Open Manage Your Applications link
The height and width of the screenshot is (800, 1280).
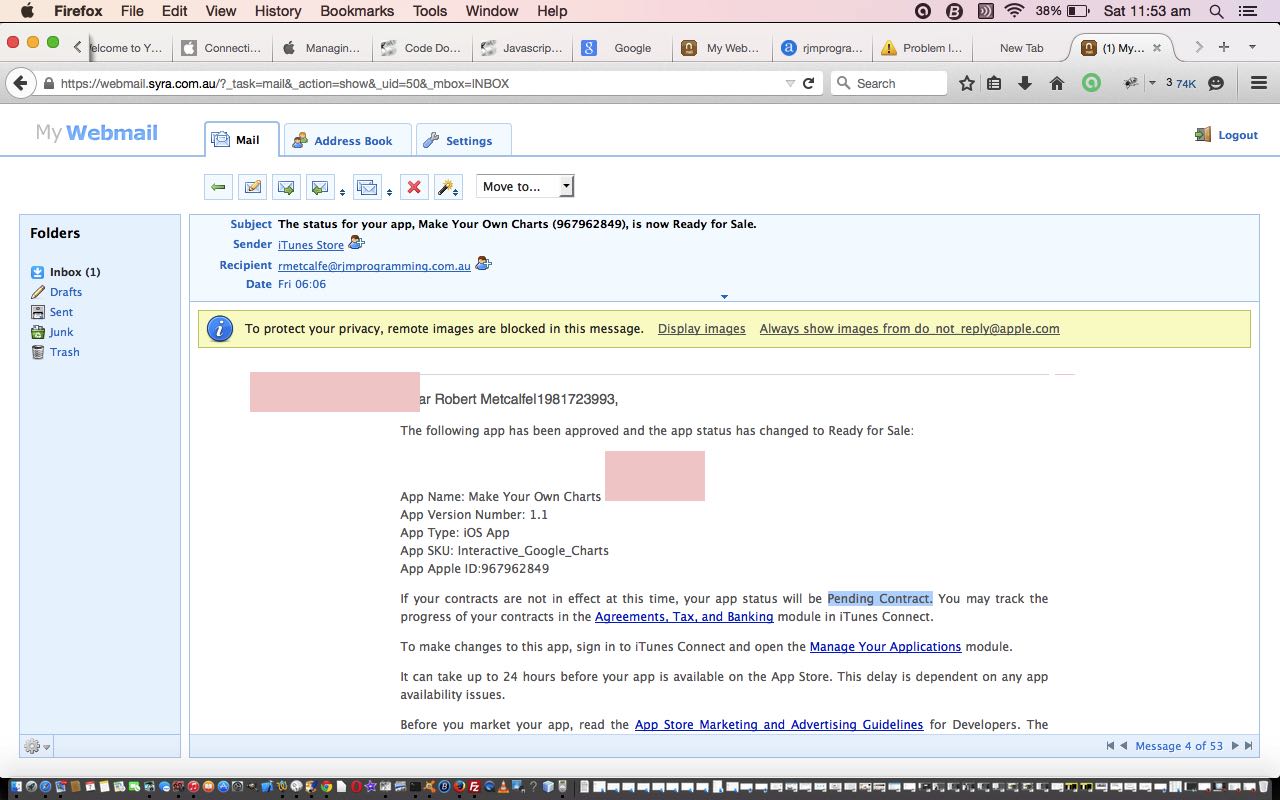point(885,646)
